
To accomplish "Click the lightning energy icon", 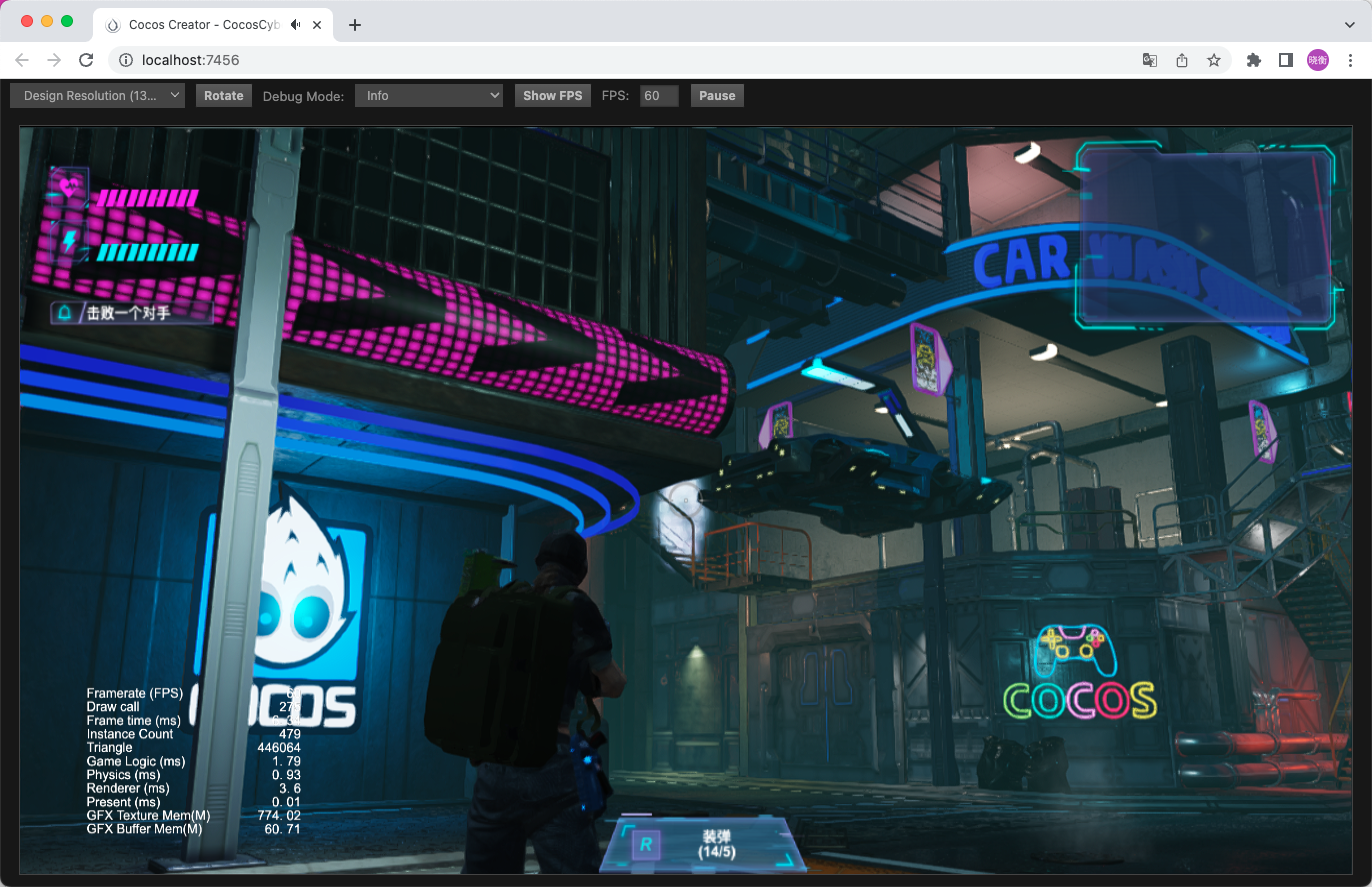I will click(69, 240).
